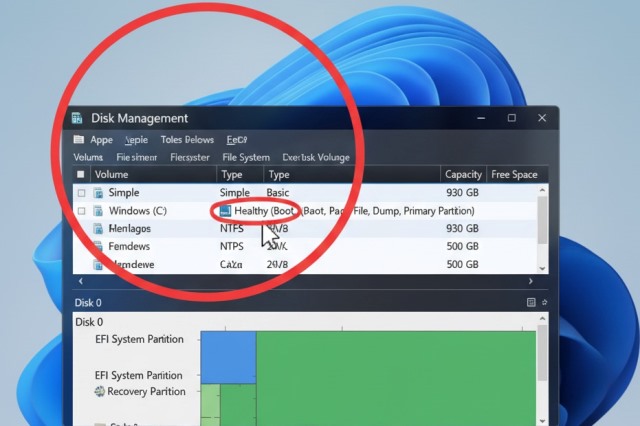Viewport: 640px width, 426px height.
Task: Open the Appe menu
Action: click(101, 140)
